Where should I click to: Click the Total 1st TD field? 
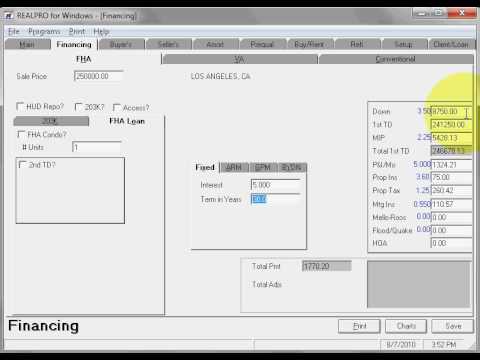pos(452,151)
